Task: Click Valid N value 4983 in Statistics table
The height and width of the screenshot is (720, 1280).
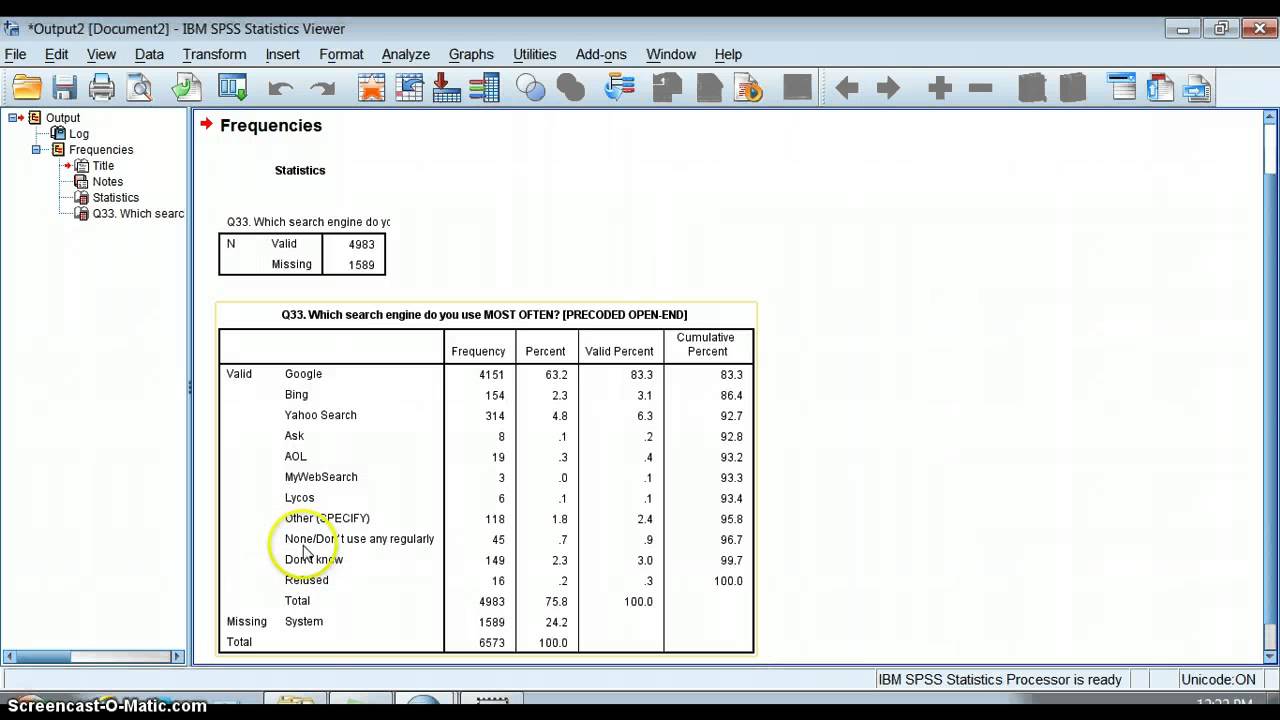Action: click(361, 244)
